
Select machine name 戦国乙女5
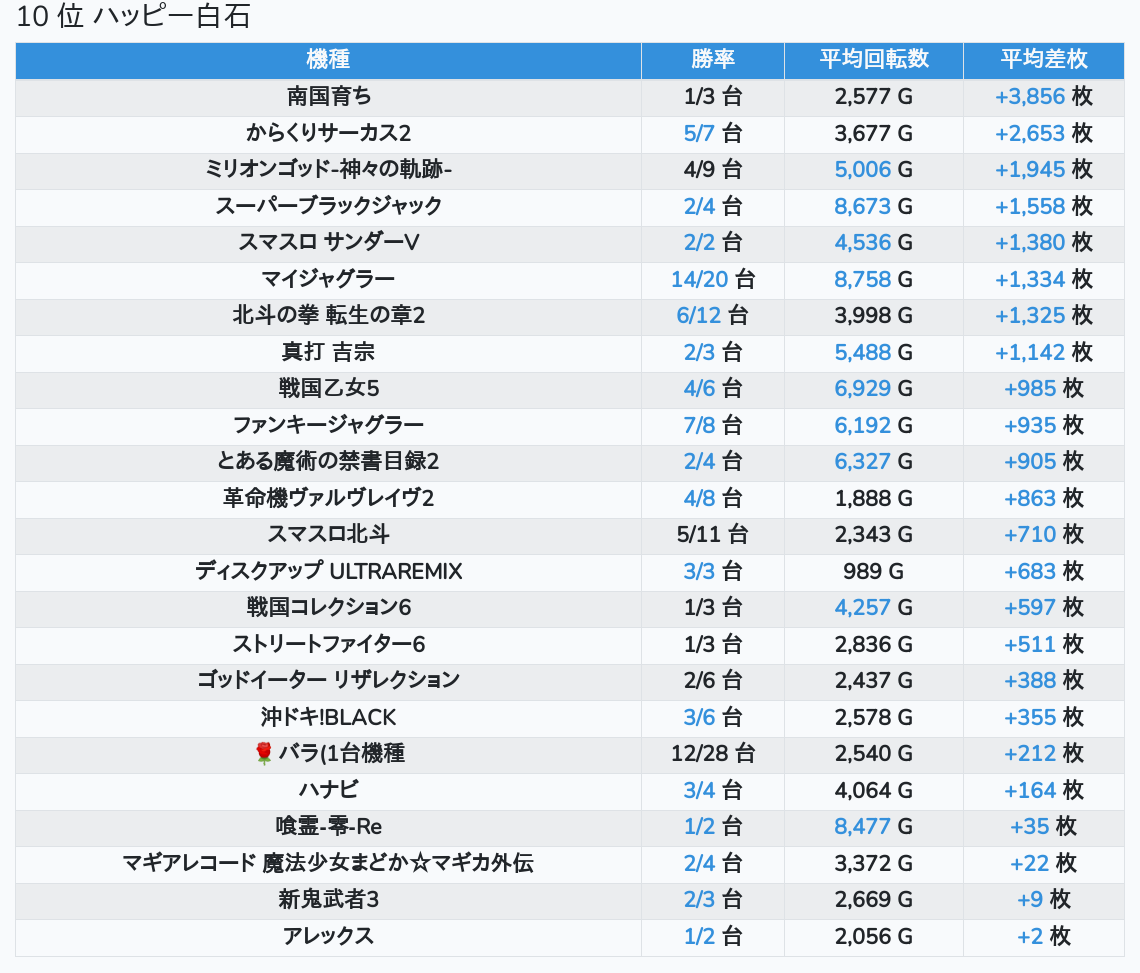(x=329, y=388)
